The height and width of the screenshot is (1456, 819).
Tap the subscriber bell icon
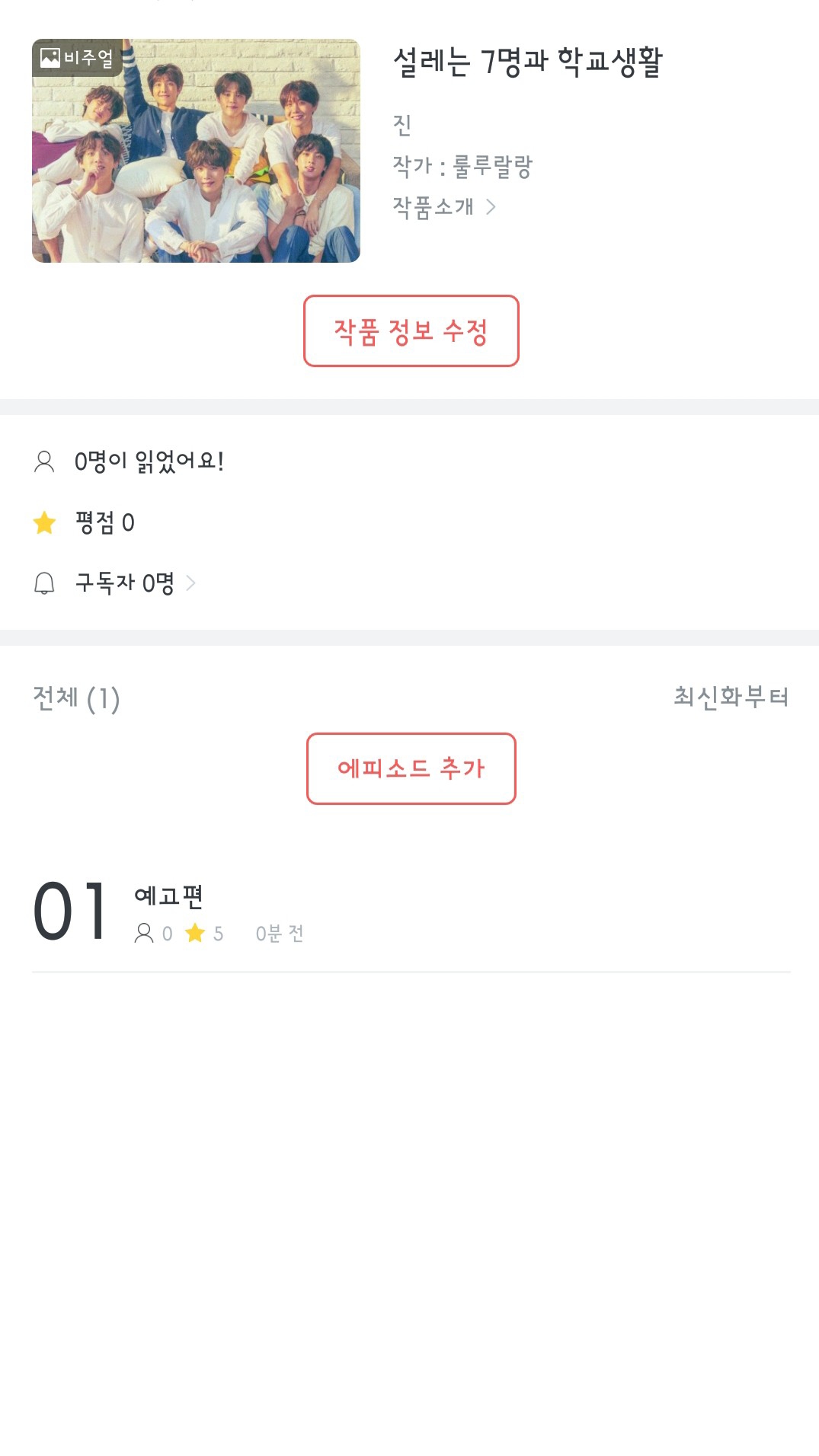tap(44, 583)
